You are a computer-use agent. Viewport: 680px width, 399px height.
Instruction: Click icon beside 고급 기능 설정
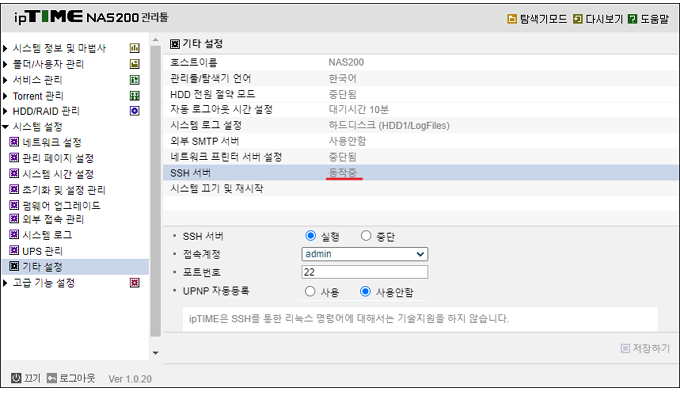coord(134,283)
